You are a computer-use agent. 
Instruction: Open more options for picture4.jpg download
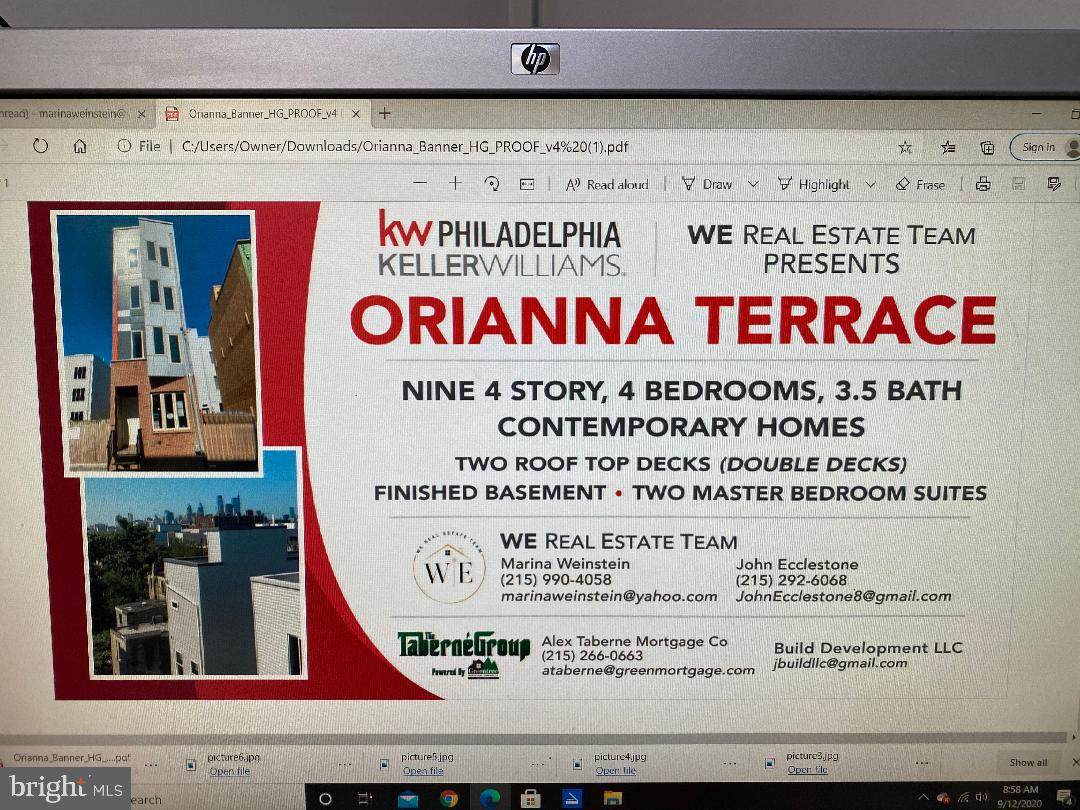[x=730, y=764]
